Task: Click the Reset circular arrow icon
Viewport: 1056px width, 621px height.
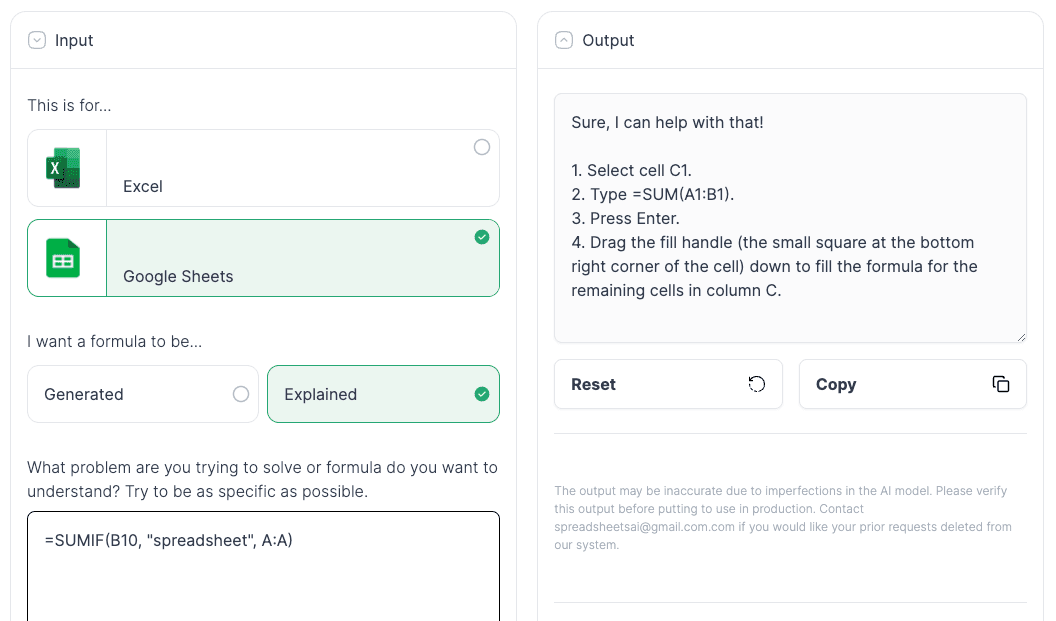Action: click(x=757, y=383)
